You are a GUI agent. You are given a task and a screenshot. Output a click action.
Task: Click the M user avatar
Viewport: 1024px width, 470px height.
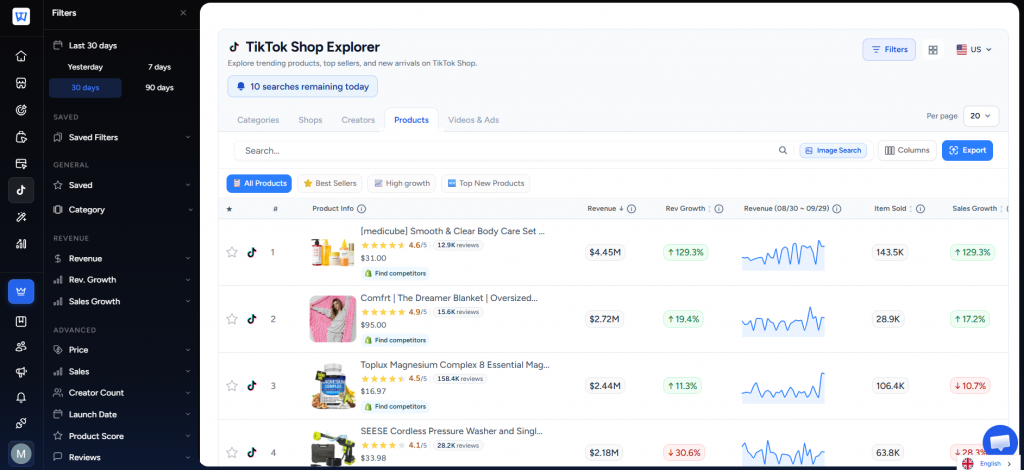[21, 453]
